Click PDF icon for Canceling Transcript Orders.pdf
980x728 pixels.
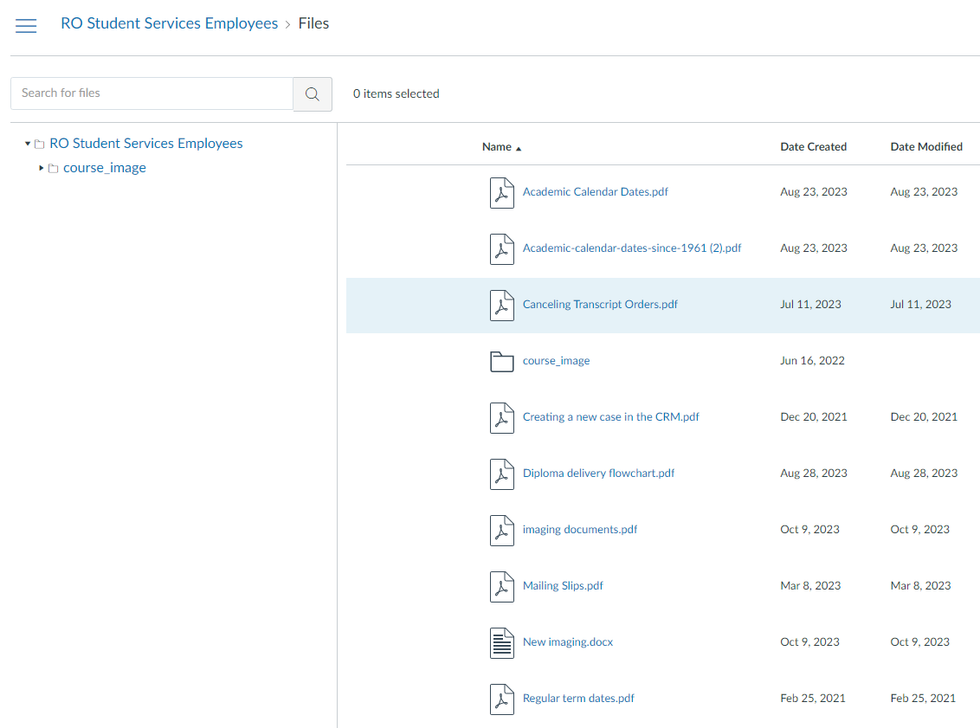tap(502, 305)
